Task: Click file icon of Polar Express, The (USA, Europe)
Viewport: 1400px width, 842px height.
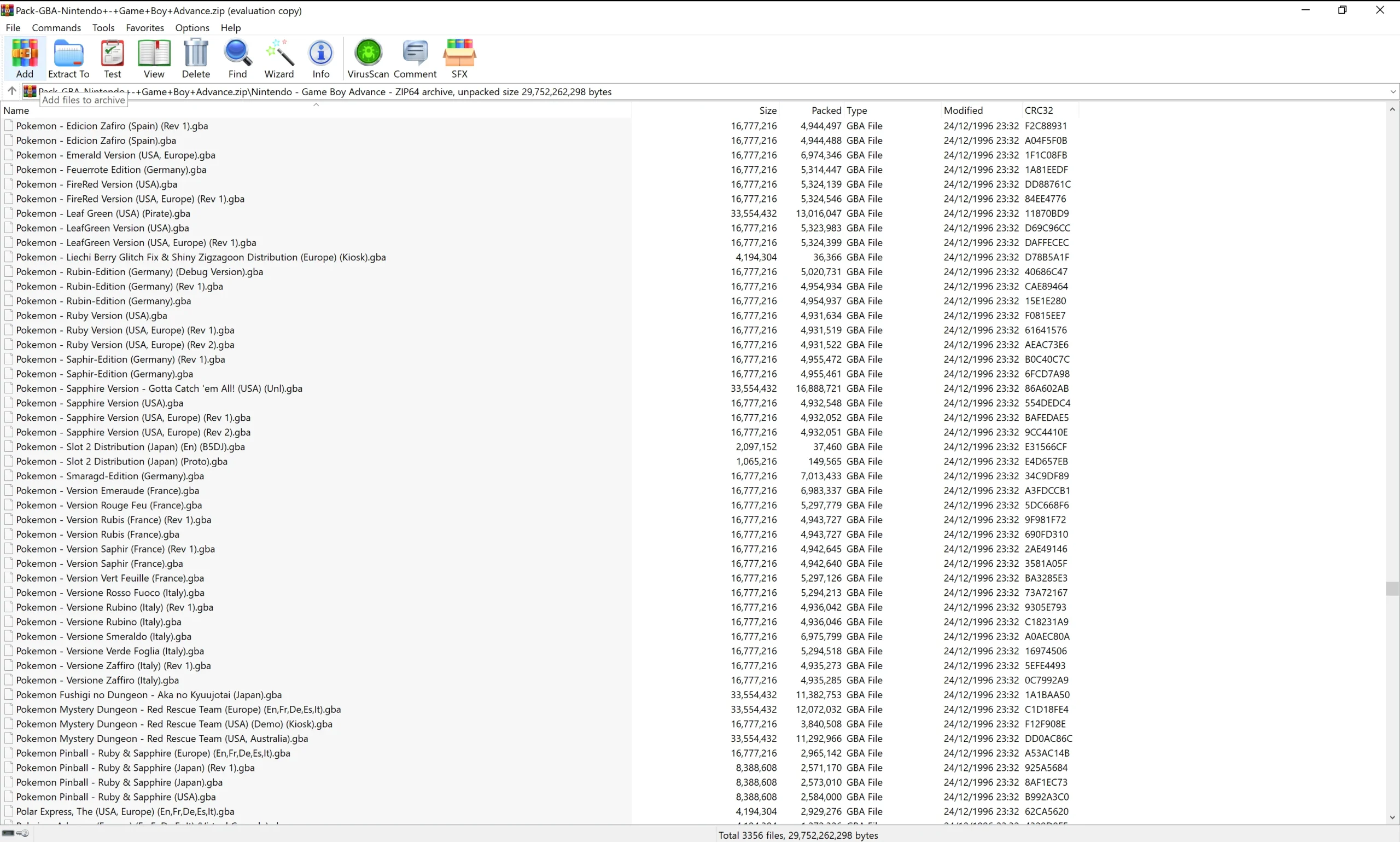Action: coord(9,811)
